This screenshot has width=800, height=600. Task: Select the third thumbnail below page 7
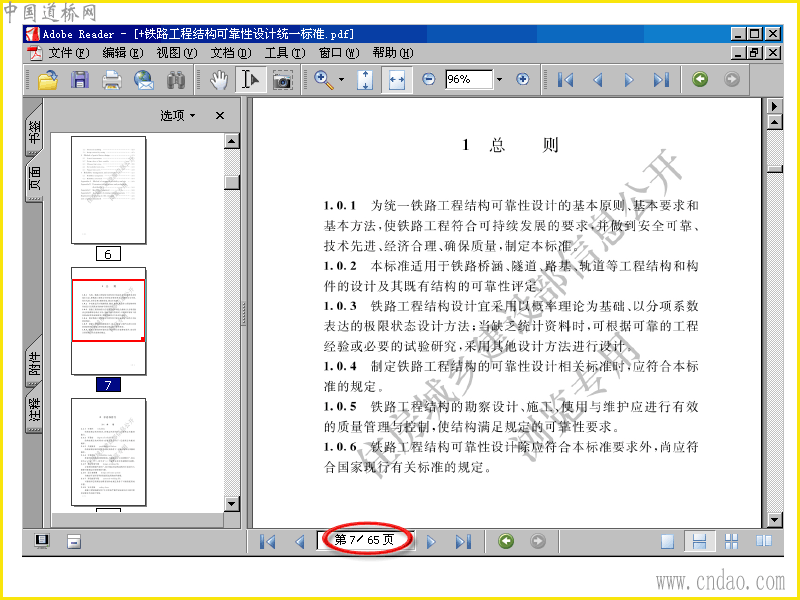[108, 452]
